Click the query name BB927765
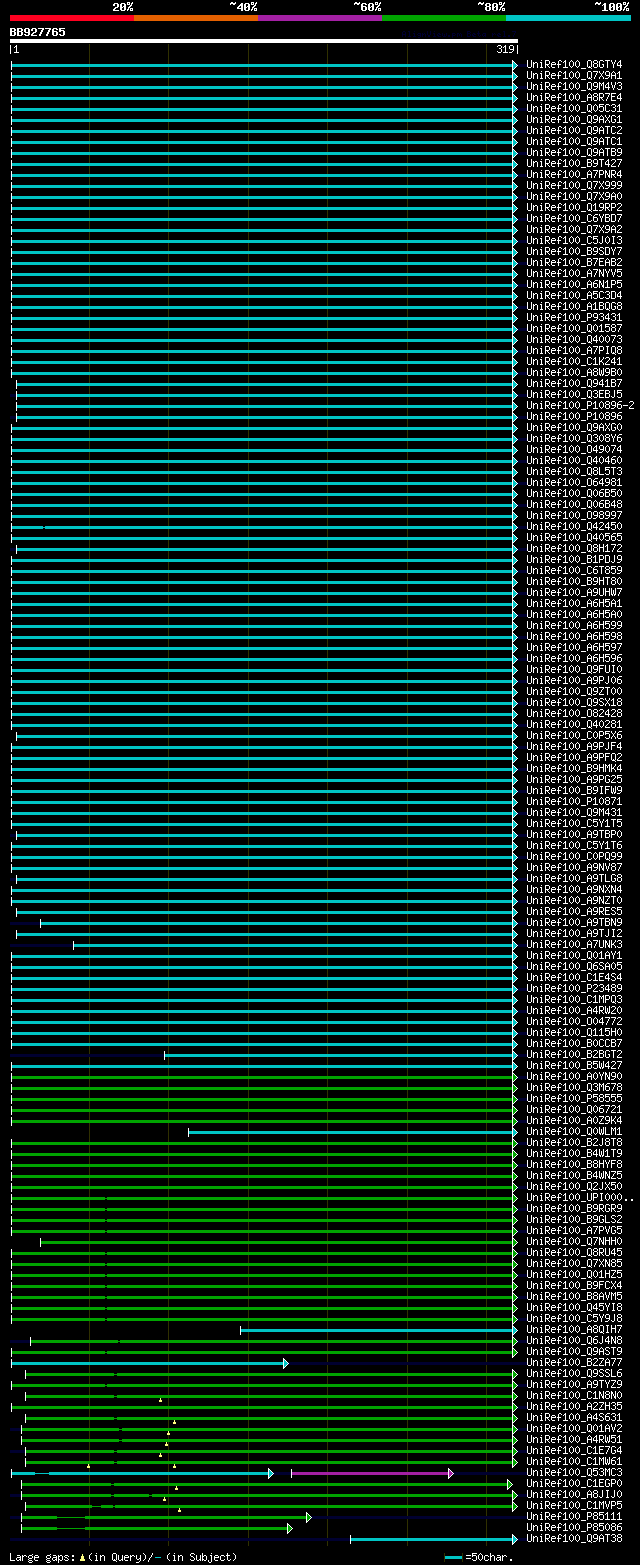640x1565 pixels. click(x=38, y=32)
